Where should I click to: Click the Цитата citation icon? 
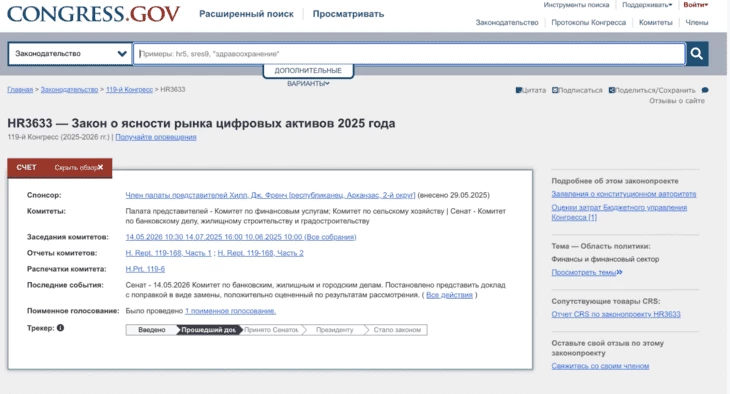tap(519, 90)
